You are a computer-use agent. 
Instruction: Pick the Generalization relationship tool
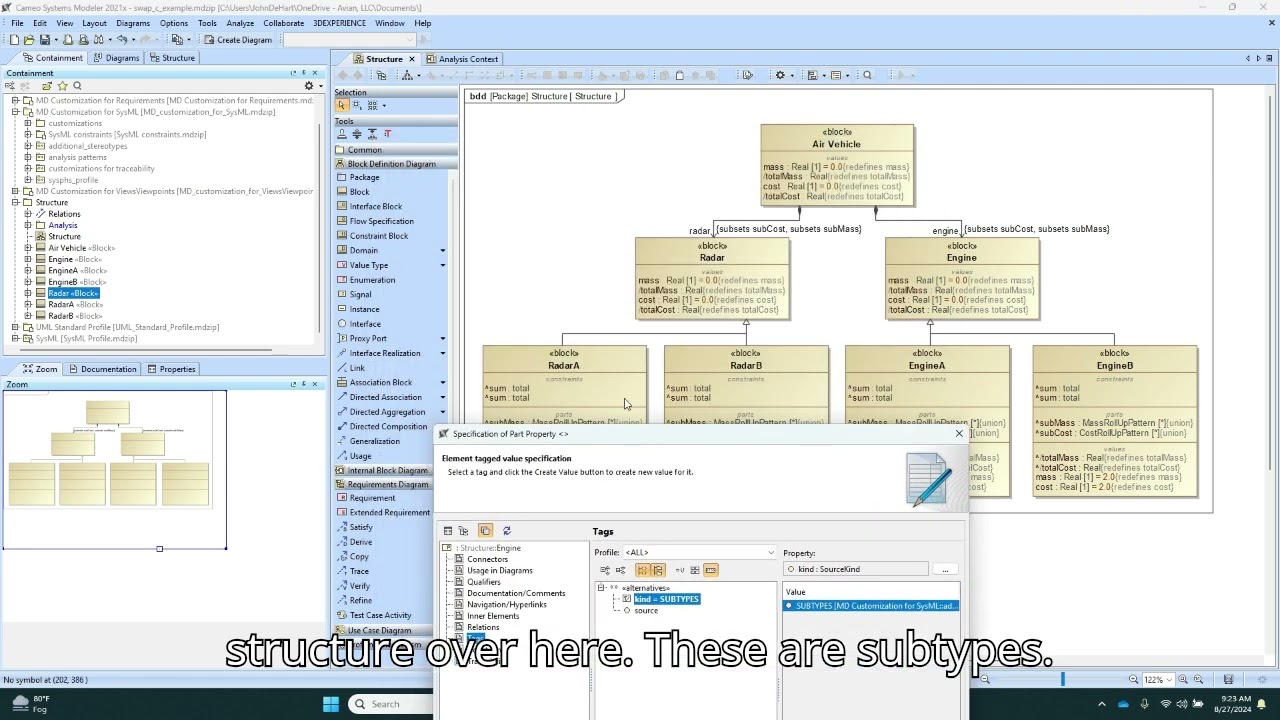[374, 441]
